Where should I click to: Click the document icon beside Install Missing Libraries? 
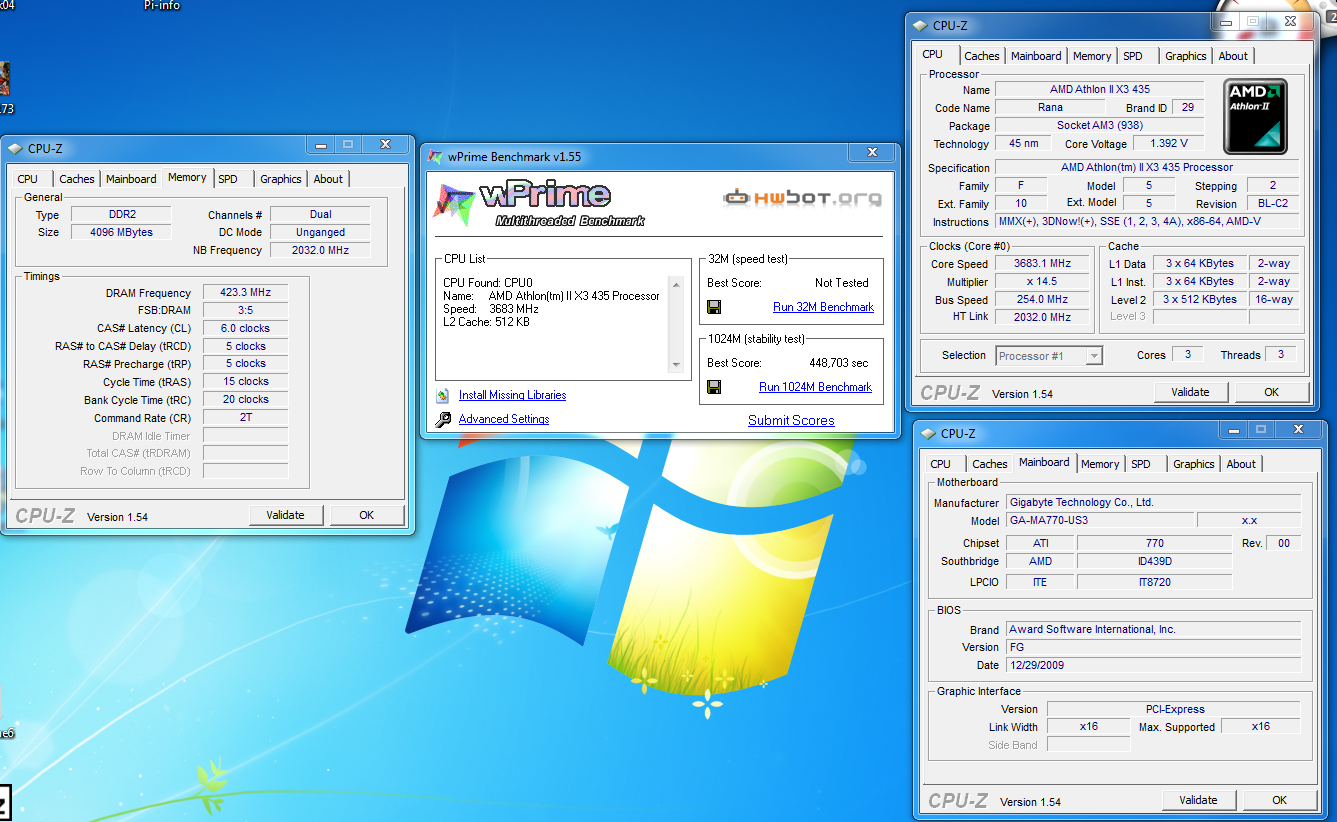(x=443, y=395)
